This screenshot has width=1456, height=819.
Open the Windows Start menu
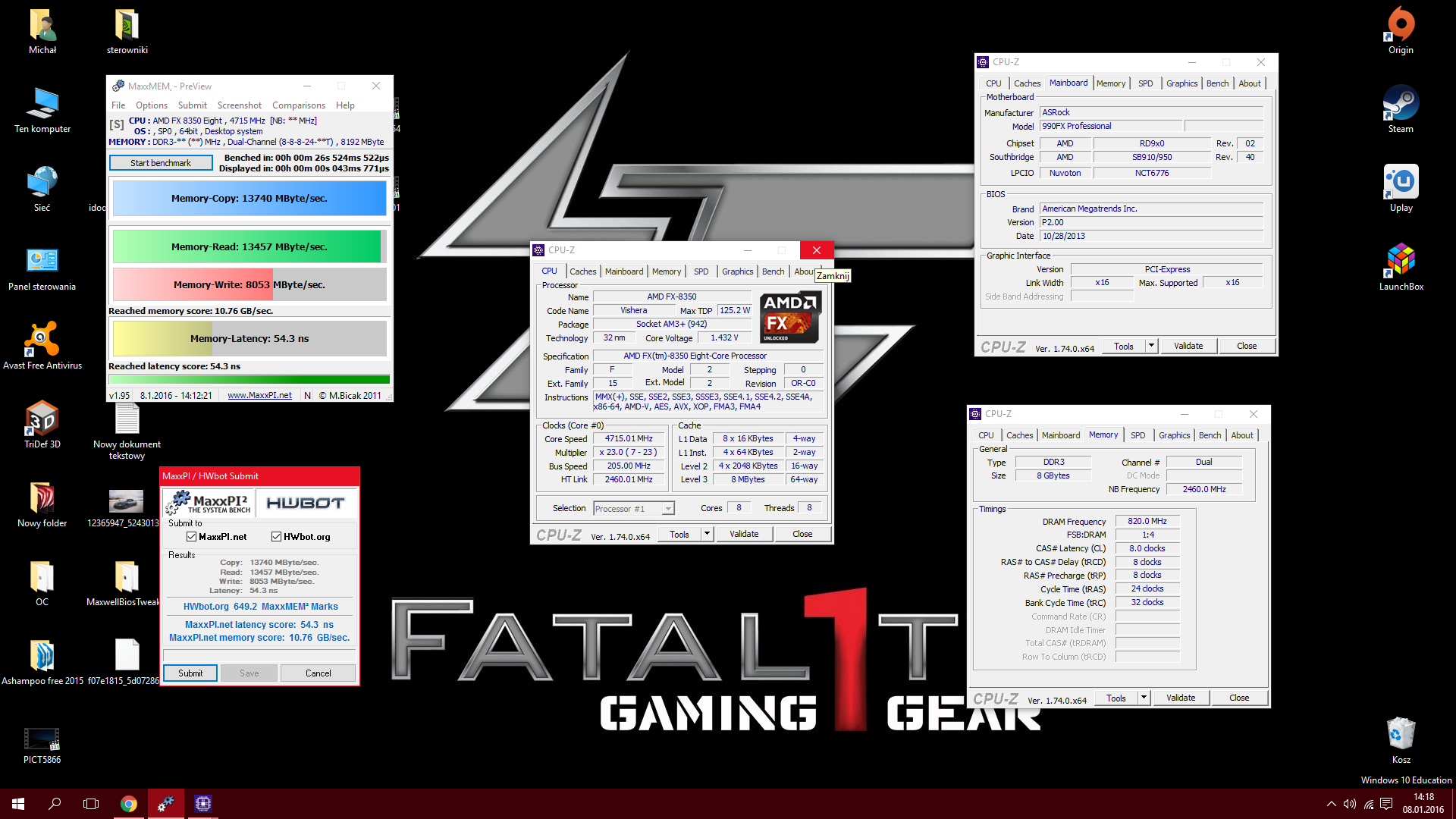(18, 804)
